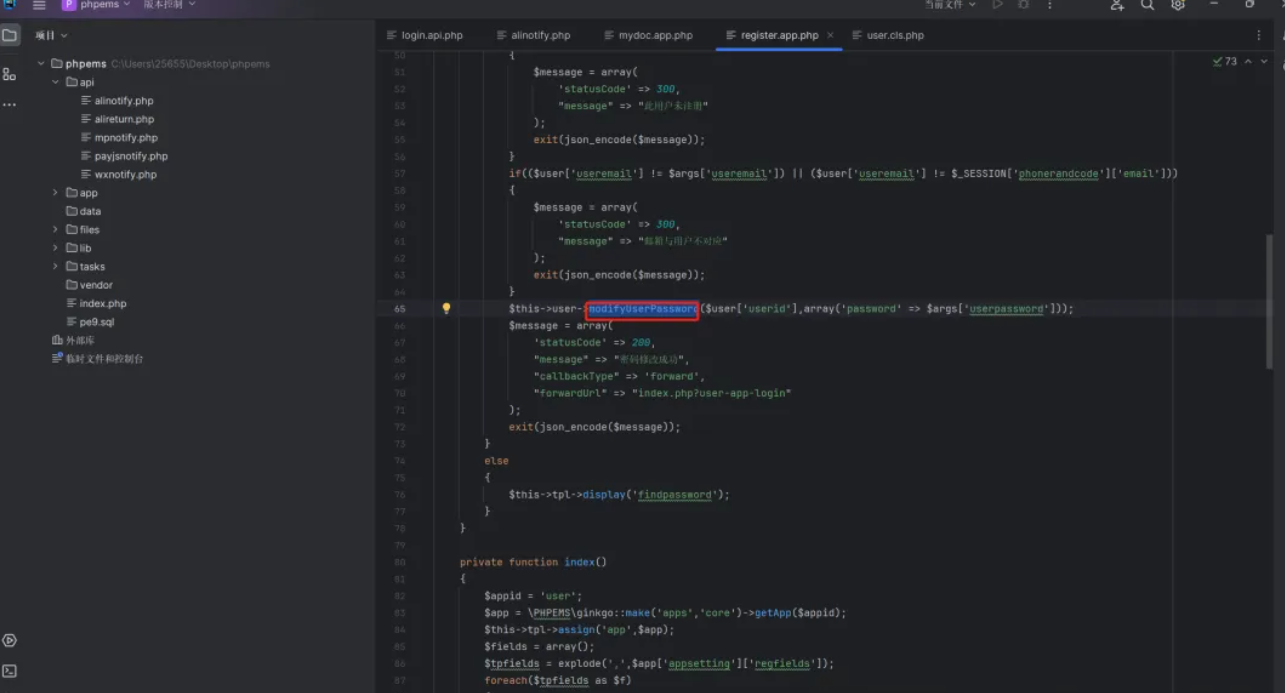Switch to alinotify.php tab
Viewport: 1285px width, 693px height.
[533, 35]
